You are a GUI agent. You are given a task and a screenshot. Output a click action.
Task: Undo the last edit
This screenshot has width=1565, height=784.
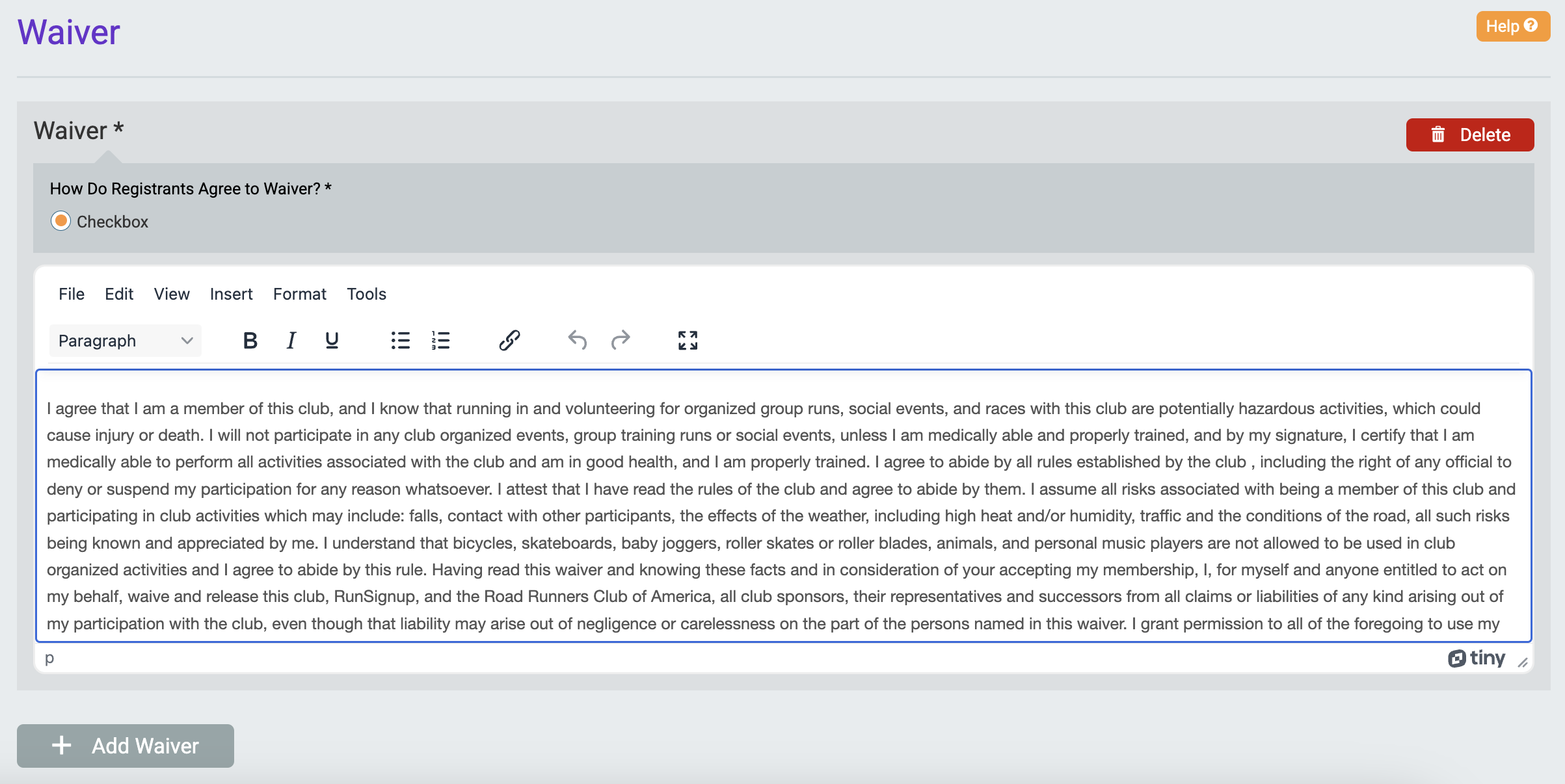tap(578, 340)
